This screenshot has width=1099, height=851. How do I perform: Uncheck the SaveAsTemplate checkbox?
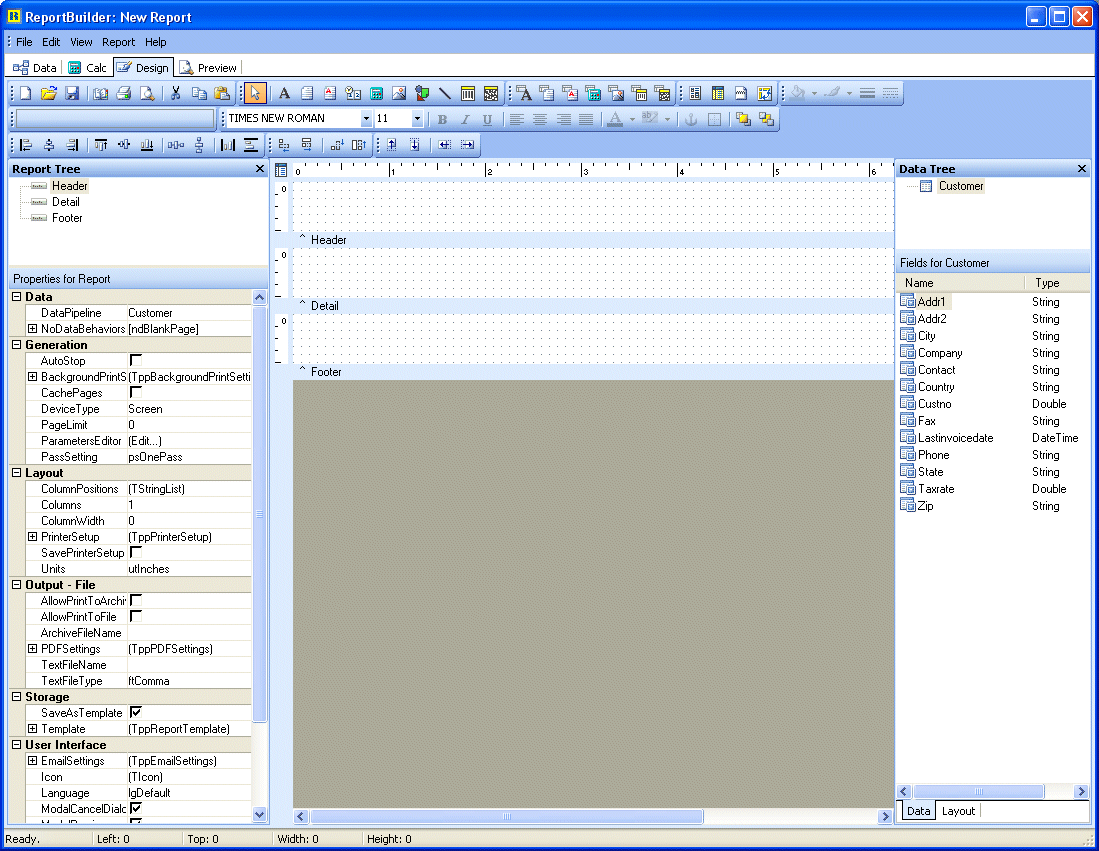click(x=136, y=712)
